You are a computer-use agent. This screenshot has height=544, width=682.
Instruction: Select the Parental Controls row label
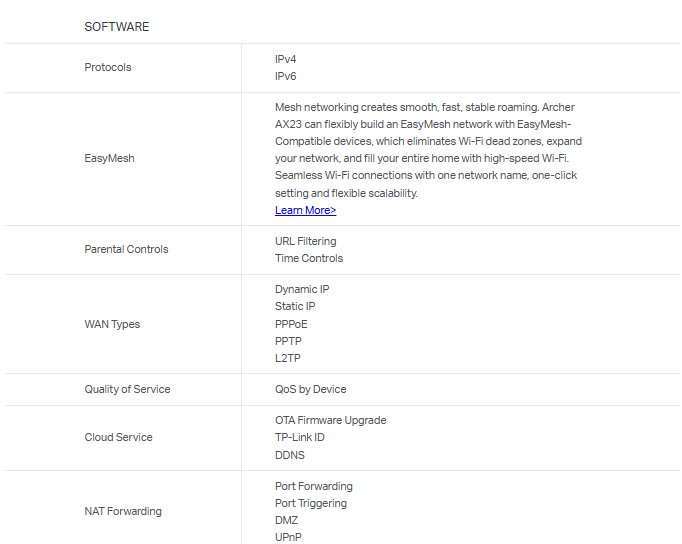[x=126, y=249]
